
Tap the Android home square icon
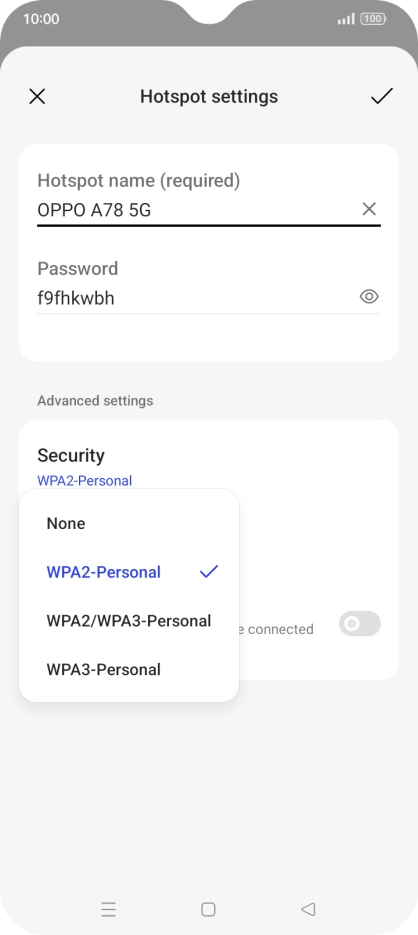click(208, 909)
